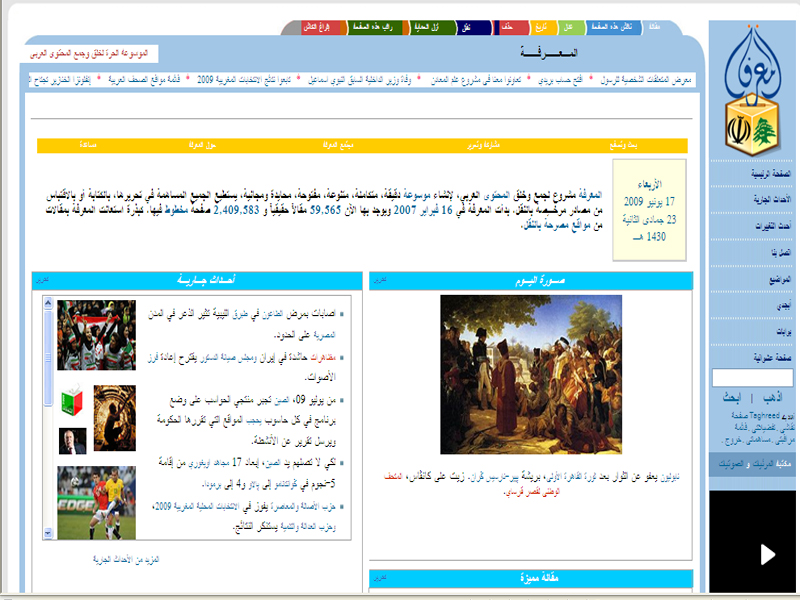Open the dark tunnel photo thumbnail
Image resolution: width=800 pixels, height=600 pixels.
coord(115,418)
